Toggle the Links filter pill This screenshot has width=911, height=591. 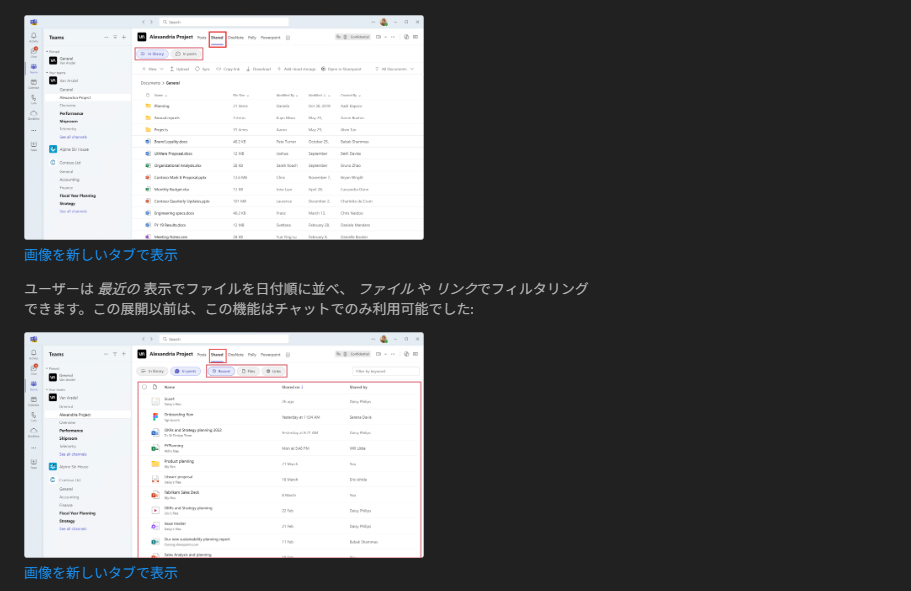(272, 371)
